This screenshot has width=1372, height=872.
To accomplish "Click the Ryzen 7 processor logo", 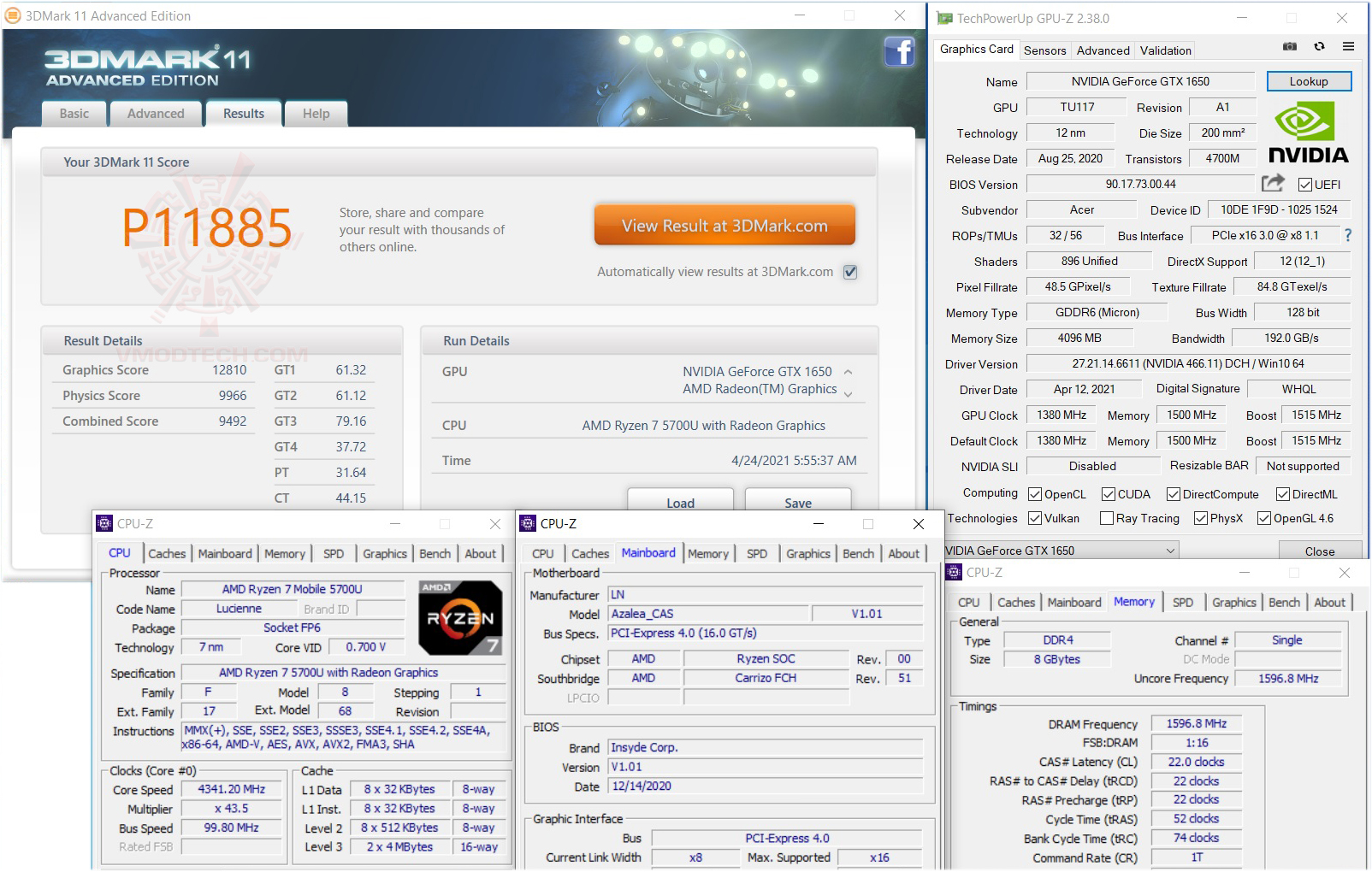I will click(x=460, y=617).
